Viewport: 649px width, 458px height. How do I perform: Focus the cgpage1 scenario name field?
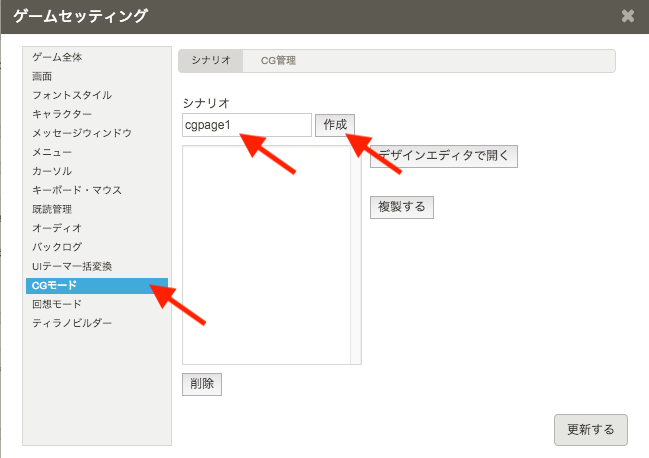click(x=247, y=125)
